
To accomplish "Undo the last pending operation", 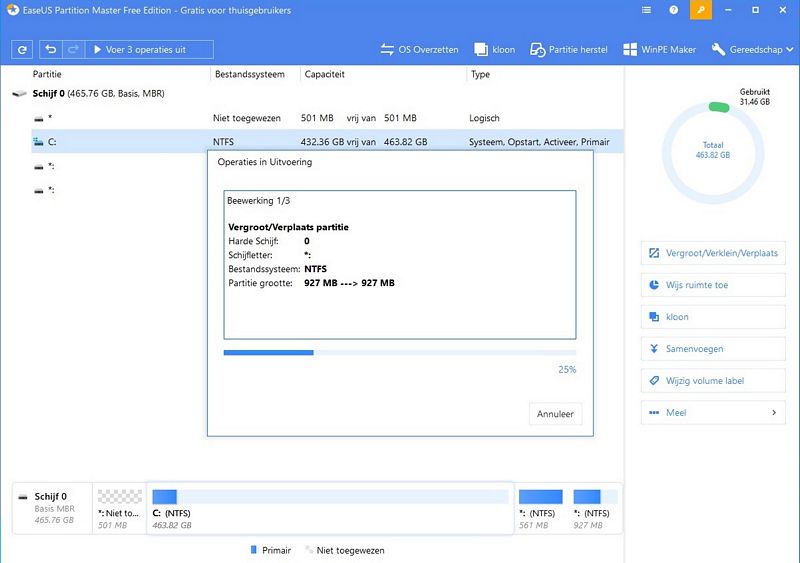I will pos(51,50).
